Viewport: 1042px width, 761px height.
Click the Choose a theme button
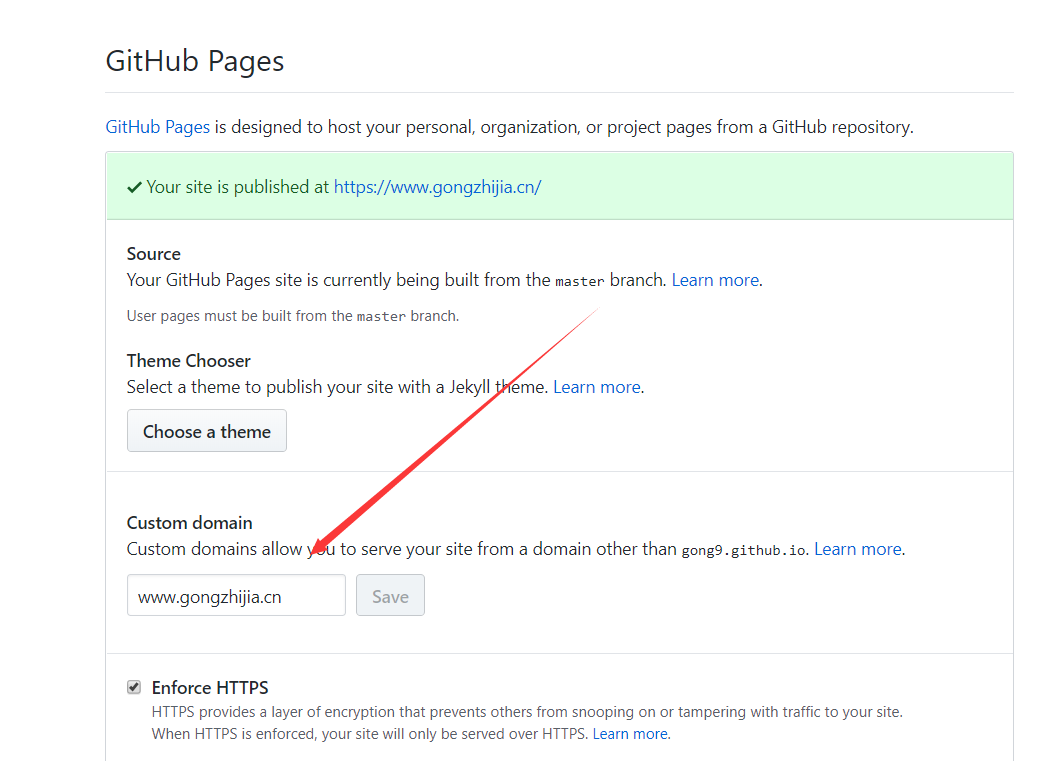[207, 431]
